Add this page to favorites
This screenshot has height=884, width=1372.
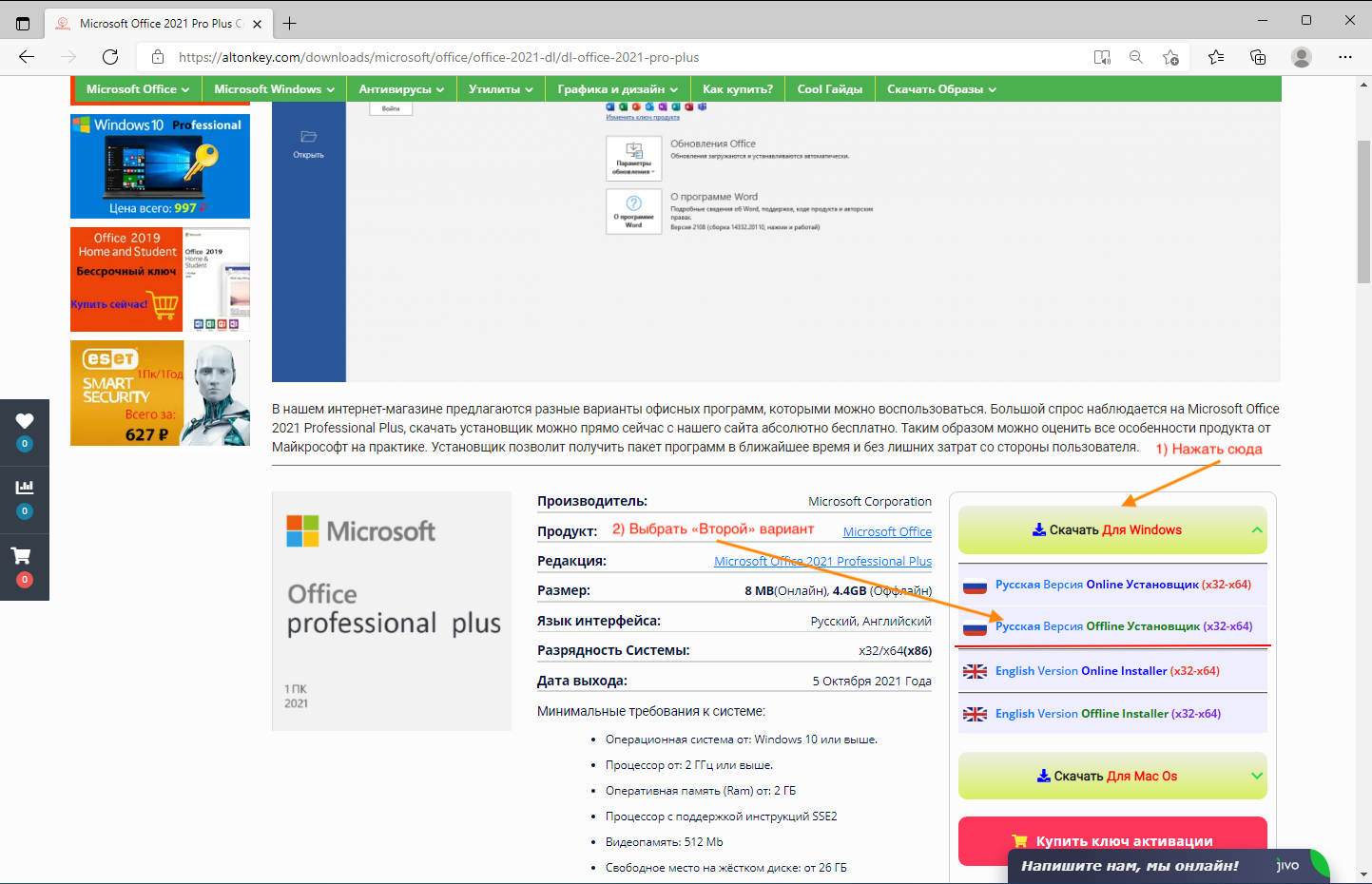[1170, 57]
